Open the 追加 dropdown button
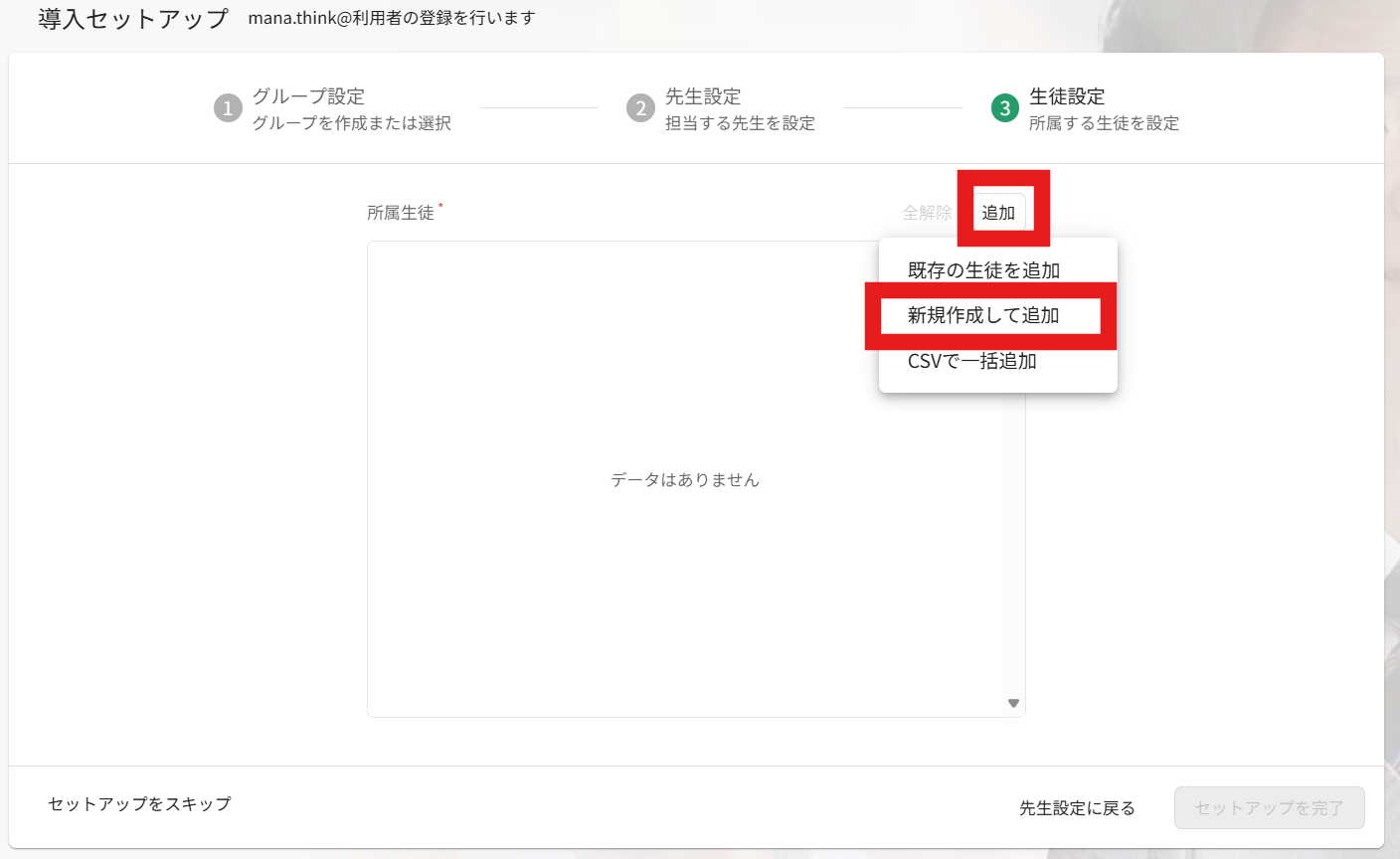The width and height of the screenshot is (1400, 859). 998,213
